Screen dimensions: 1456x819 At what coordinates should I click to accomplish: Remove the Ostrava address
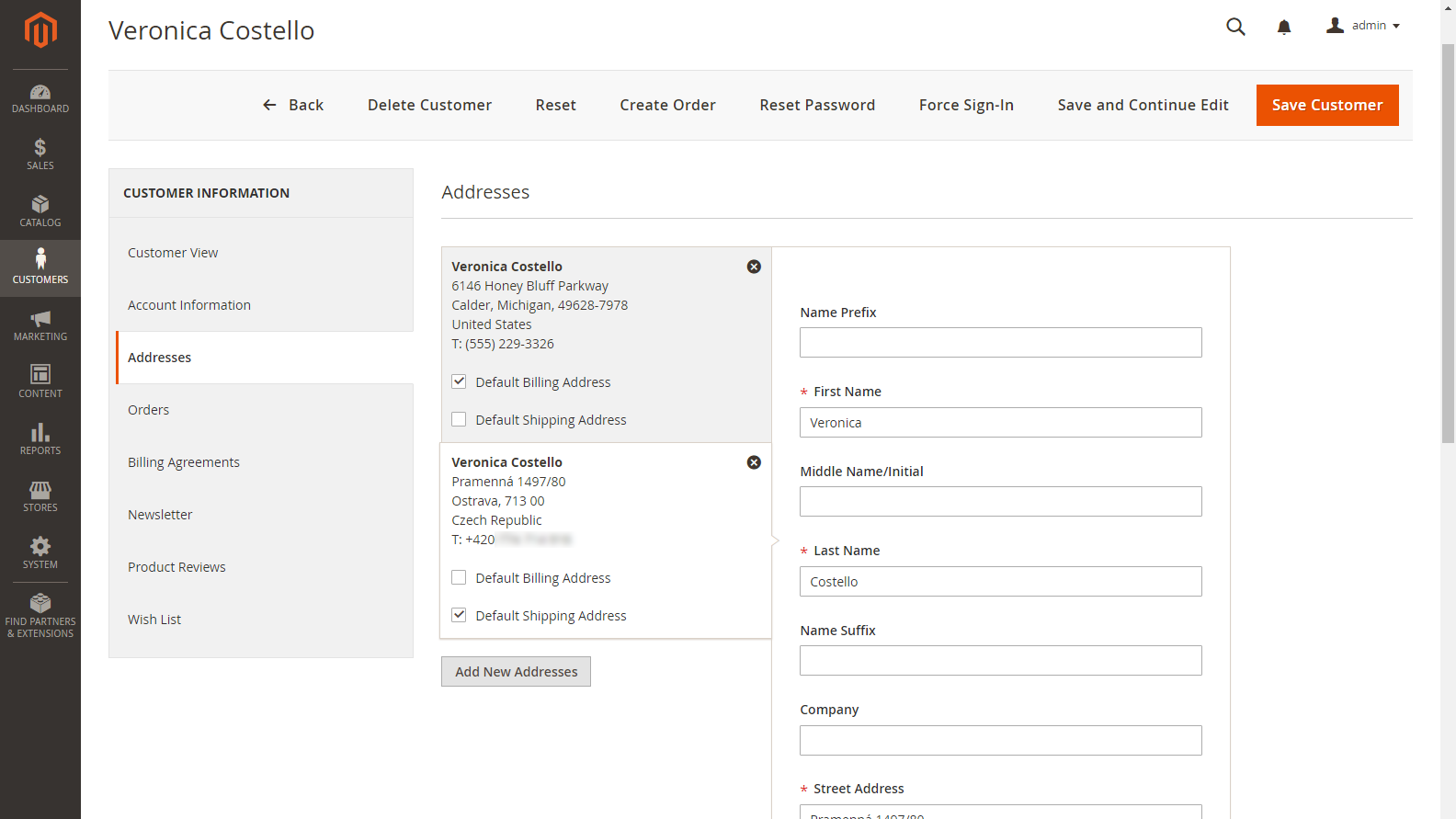coord(754,462)
